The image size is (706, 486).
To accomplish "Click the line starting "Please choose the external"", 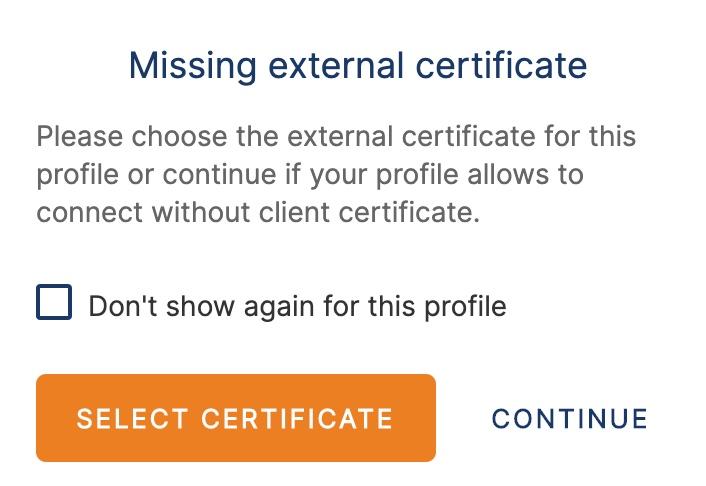I will click(x=336, y=136).
